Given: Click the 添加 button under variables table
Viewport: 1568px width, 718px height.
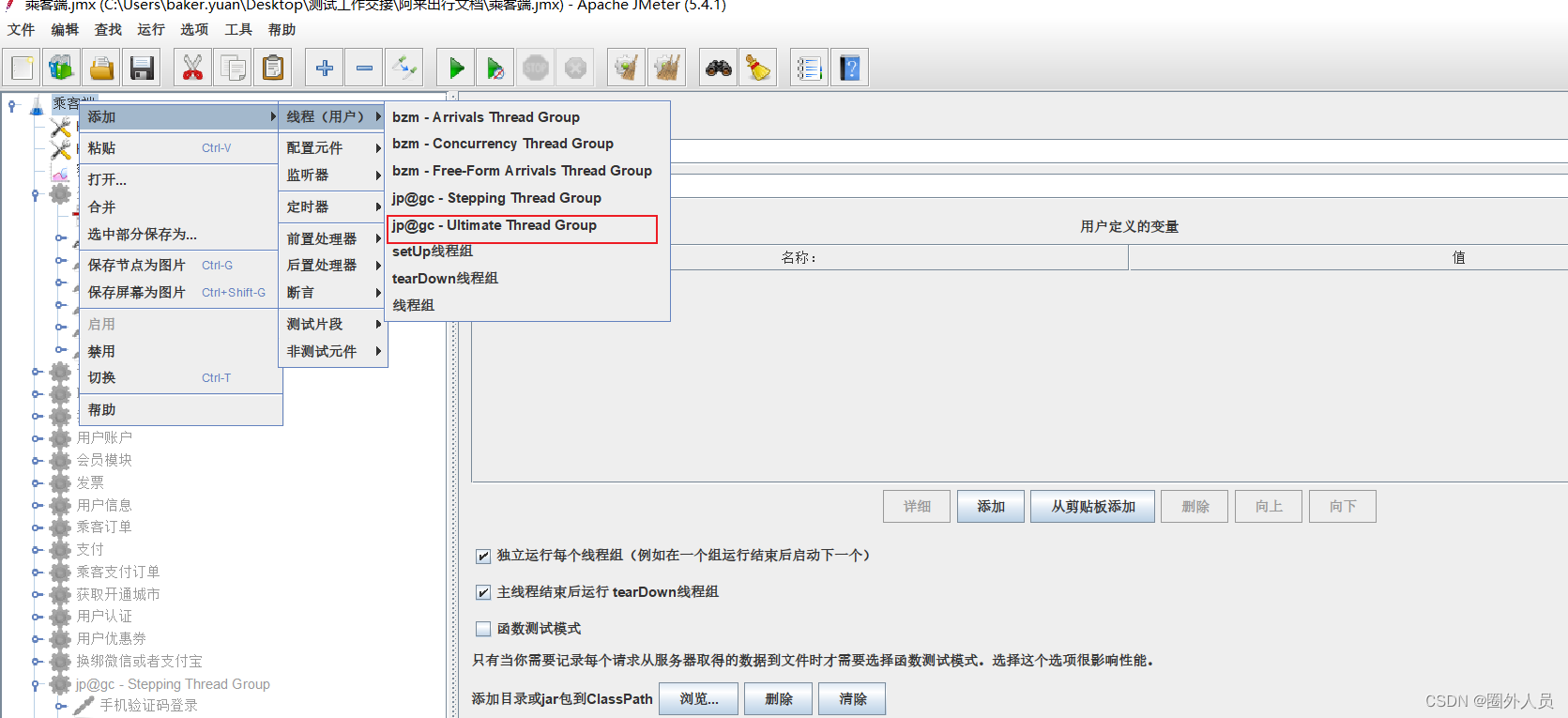Looking at the screenshot, I should click(x=991, y=507).
